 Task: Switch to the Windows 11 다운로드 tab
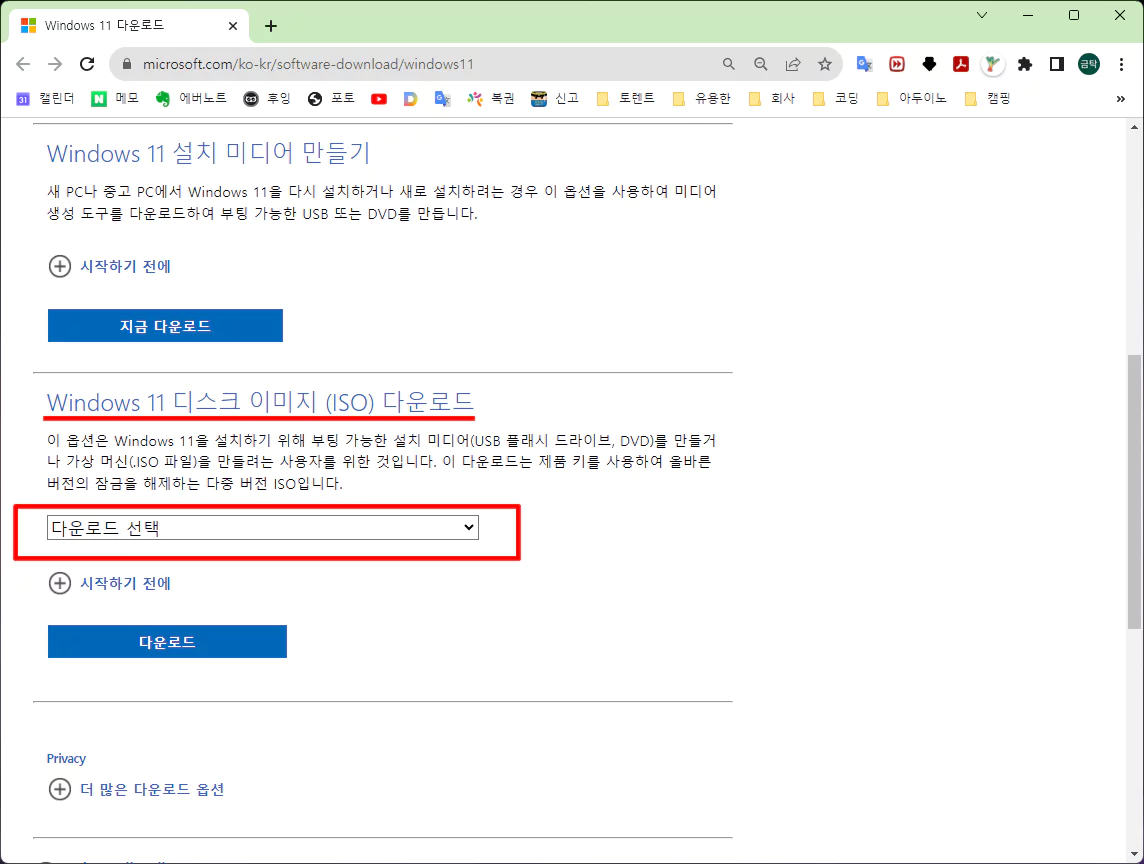coord(122,26)
